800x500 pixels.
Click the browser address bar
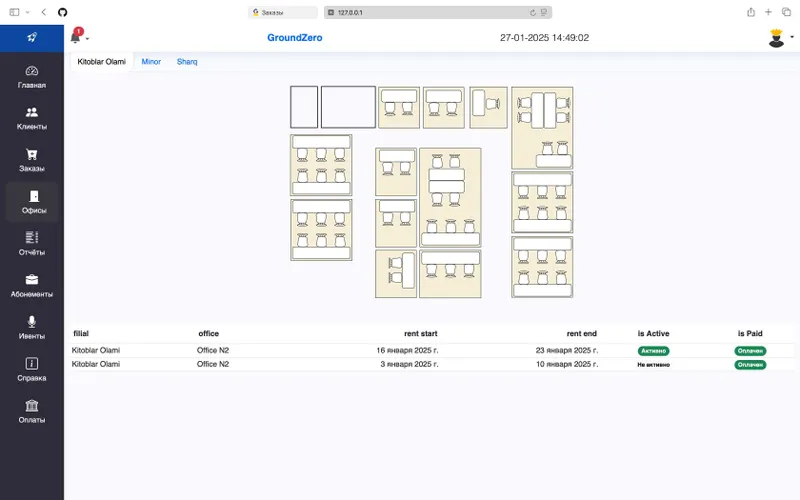pyautogui.click(x=438, y=12)
